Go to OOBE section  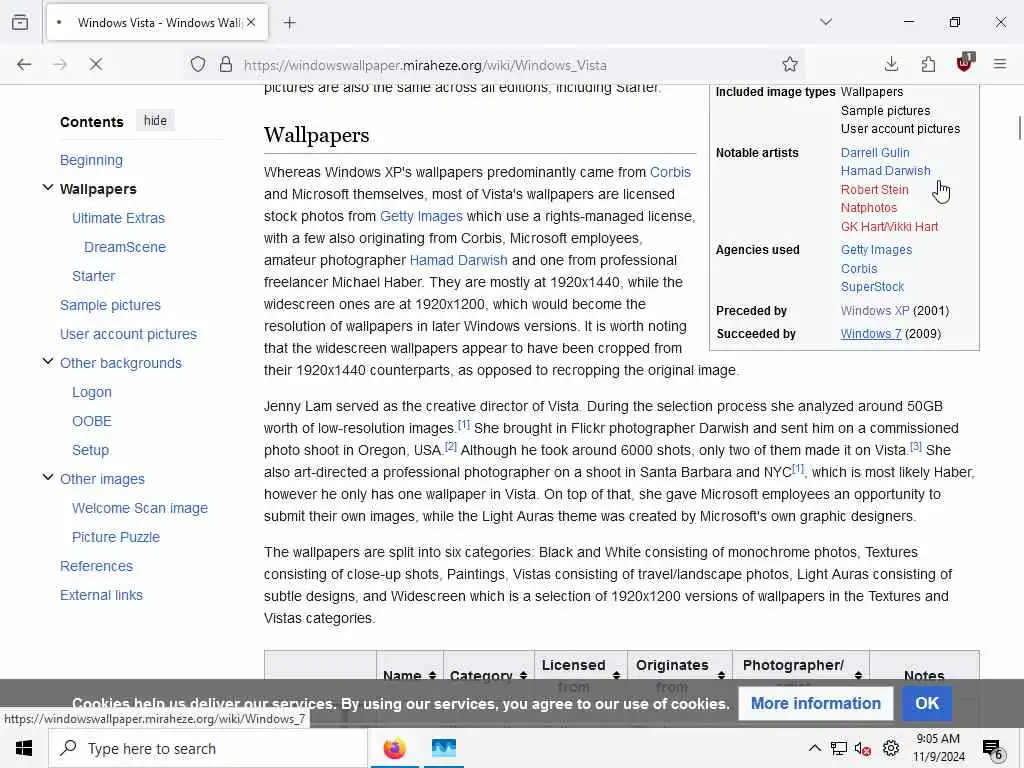click(91, 421)
